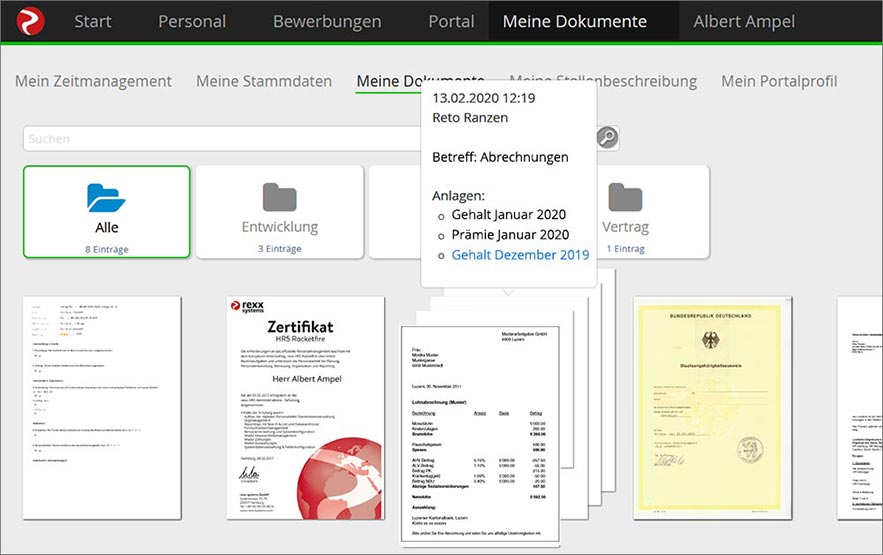The image size is (883, 555).
Task: Click the Vertrag folder label
Action: pos(625,227)
